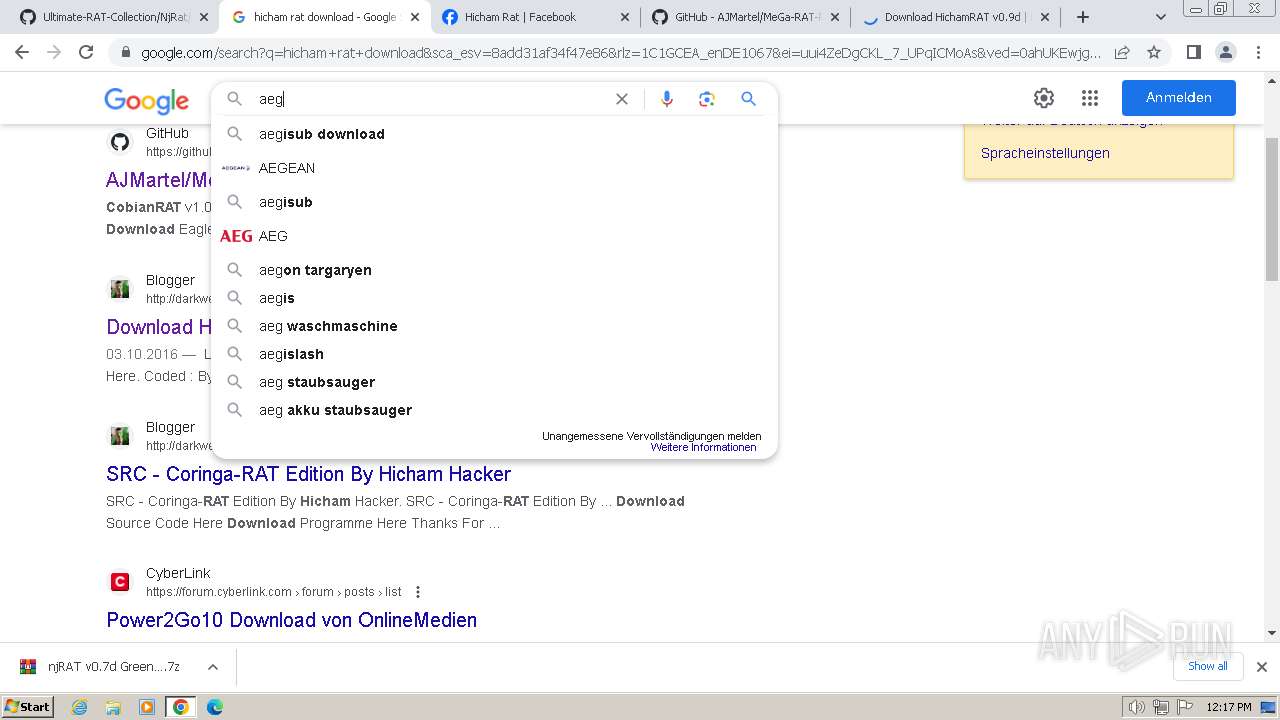Share this page icon in address bar
This screenshot has height=720, width=1280.
pos(1122,52)
